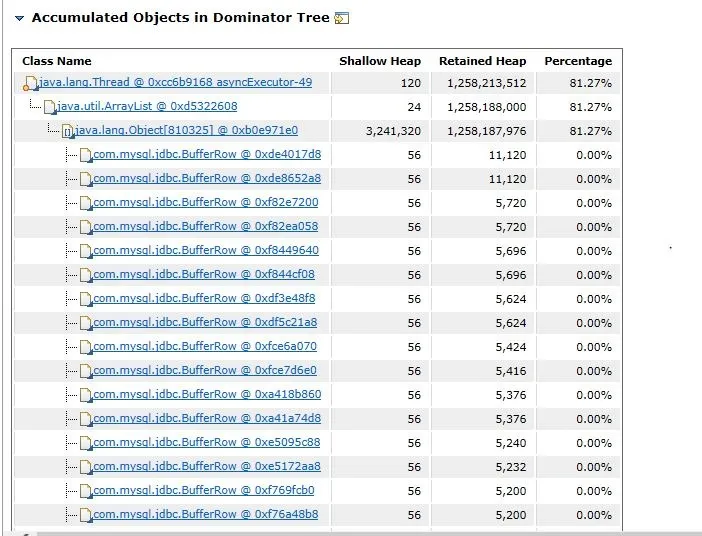Click the icon next to the Dominator Tree heading
Screen dimensions: 702x536
click(x=341, y=18)
